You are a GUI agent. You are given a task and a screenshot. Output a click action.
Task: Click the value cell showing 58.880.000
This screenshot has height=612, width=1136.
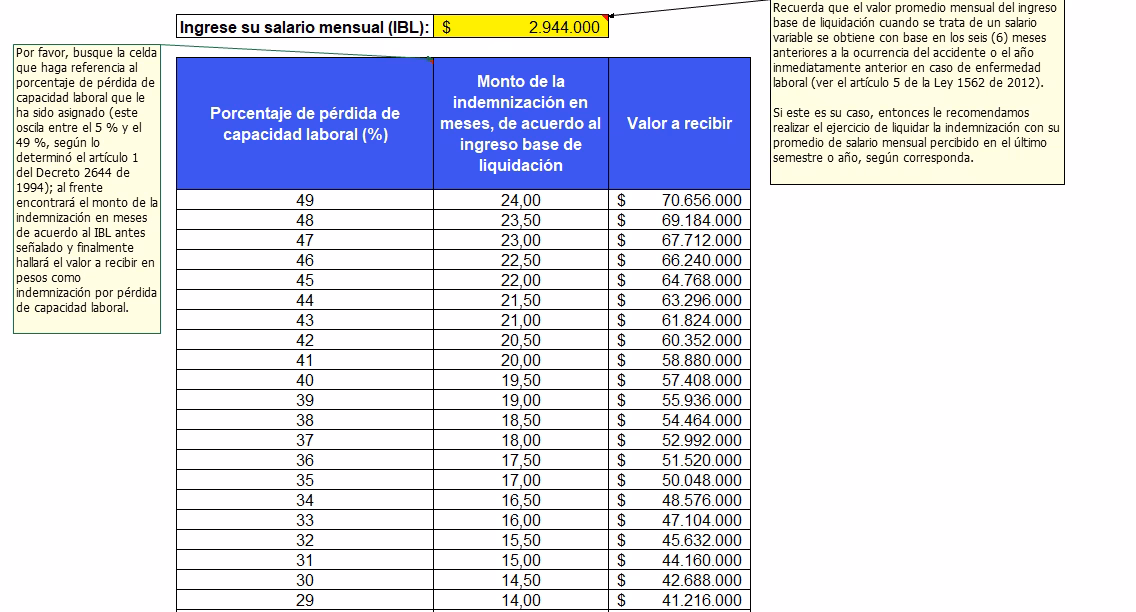point(679,360)
